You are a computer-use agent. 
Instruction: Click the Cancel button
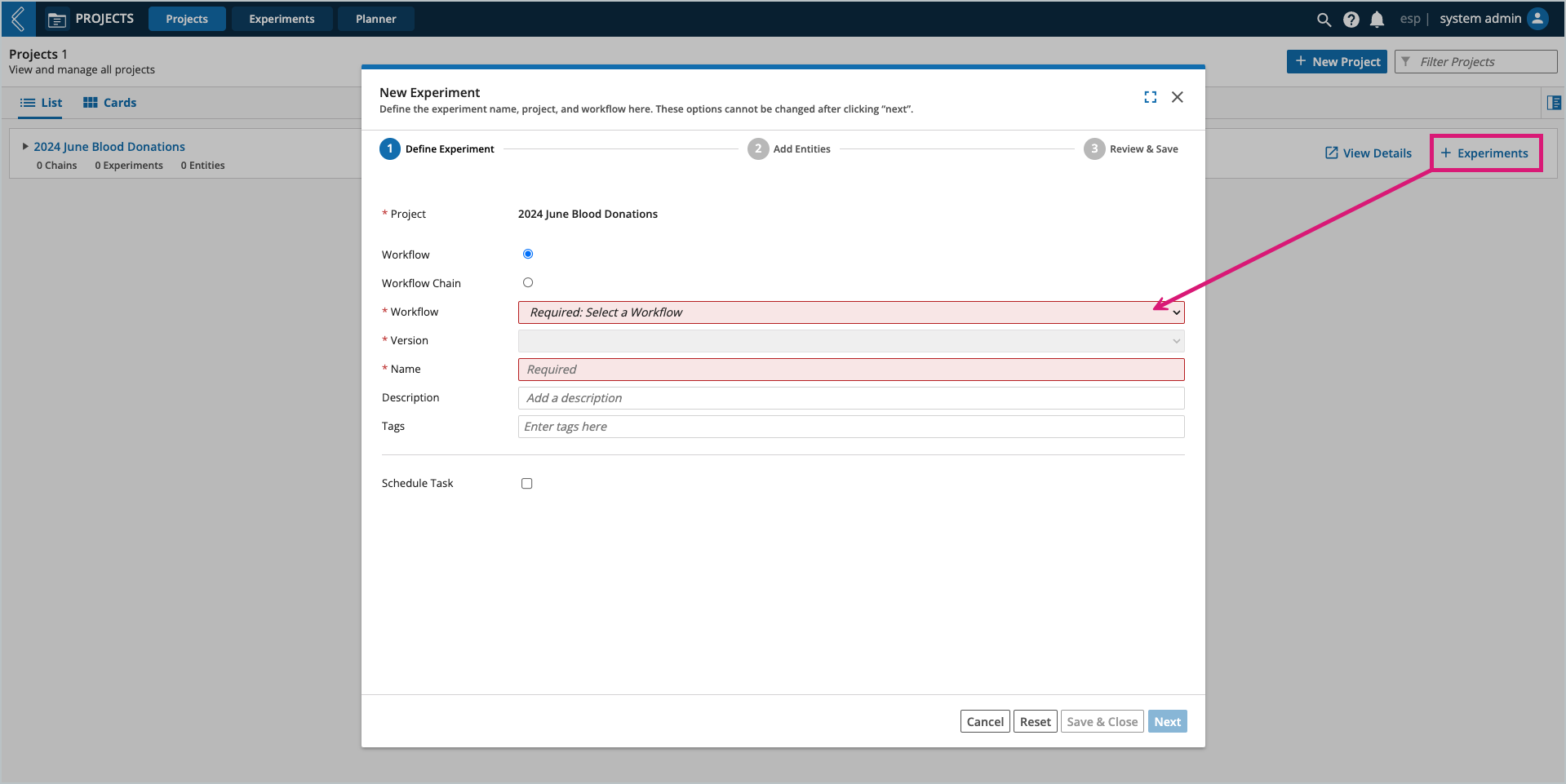click(x=985, y=722)
